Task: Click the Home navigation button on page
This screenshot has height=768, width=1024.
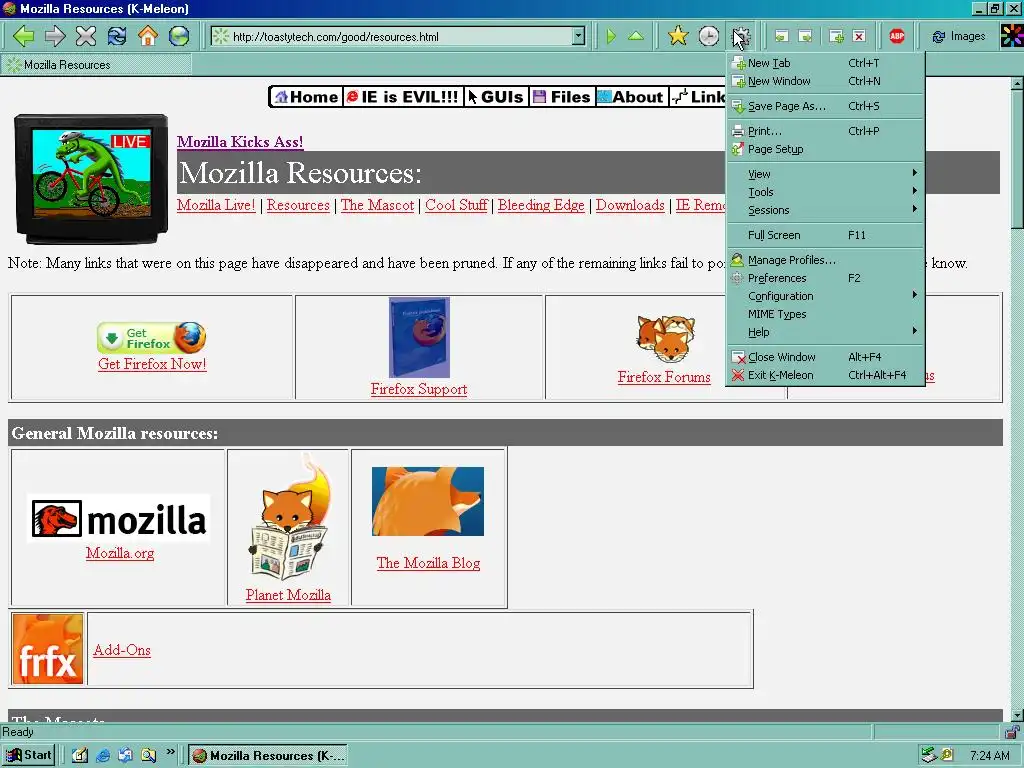Action: [306, 97]
